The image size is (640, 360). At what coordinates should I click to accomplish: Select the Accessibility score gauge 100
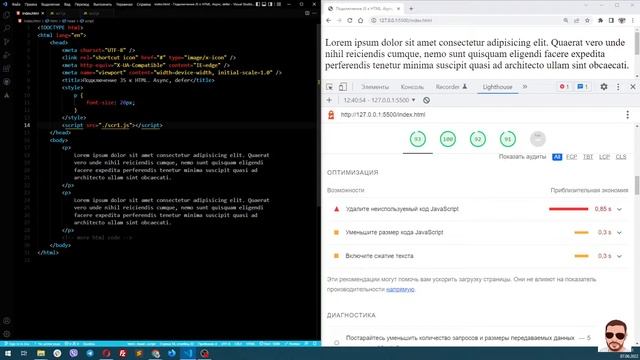pos(448,139)
